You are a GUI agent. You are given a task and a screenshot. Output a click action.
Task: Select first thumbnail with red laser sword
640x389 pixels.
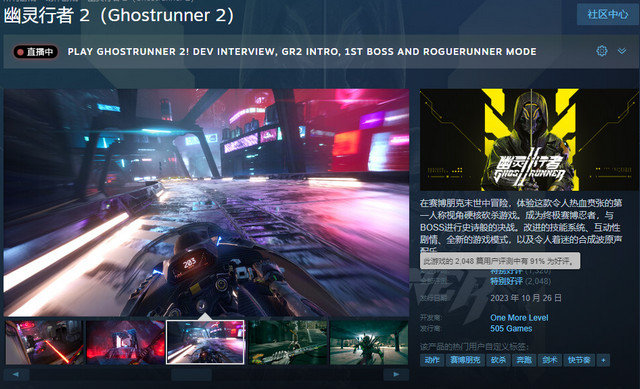(x=44, y=342)
